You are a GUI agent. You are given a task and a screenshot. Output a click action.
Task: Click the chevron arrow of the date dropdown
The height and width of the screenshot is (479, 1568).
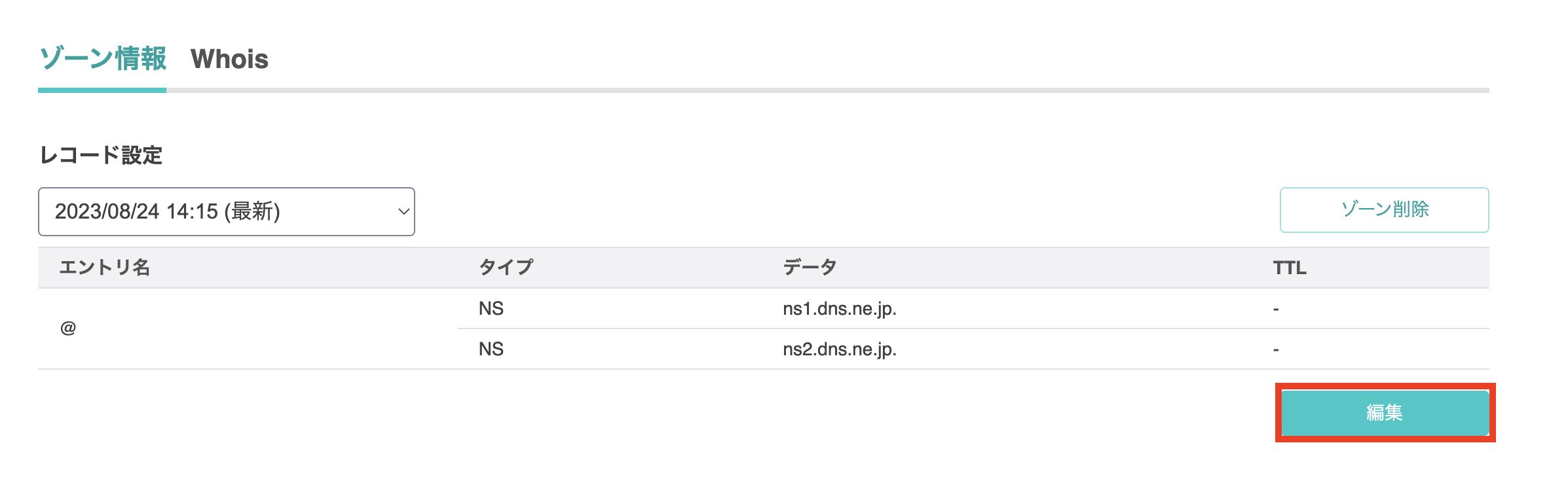403,211
